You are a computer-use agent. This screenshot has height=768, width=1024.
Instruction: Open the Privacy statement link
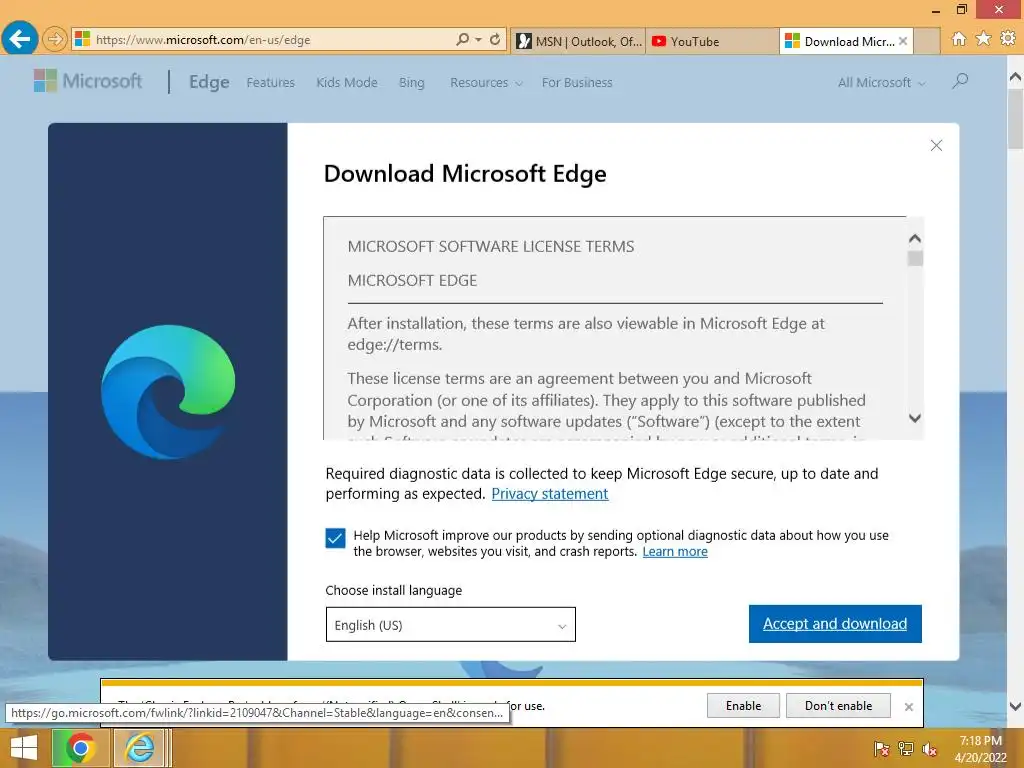550,494
